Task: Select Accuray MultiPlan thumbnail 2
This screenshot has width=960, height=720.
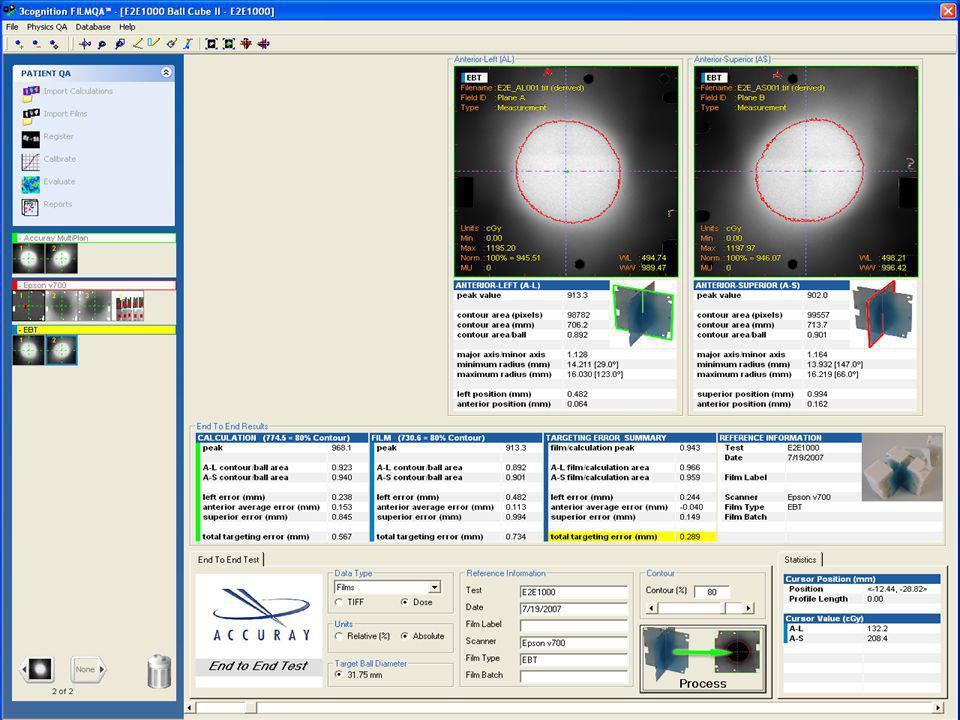Action: pyautogui.click(x=62, y=258)
